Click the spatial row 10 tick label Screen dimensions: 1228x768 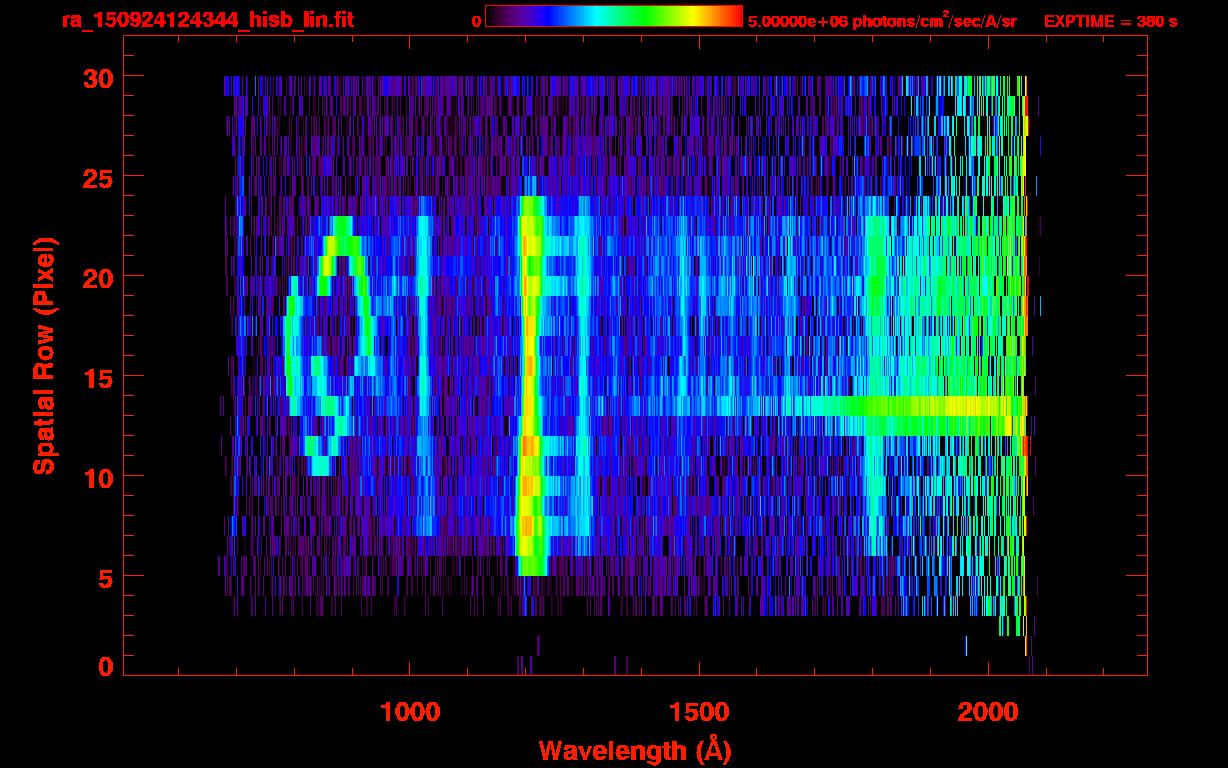[99, 476]
